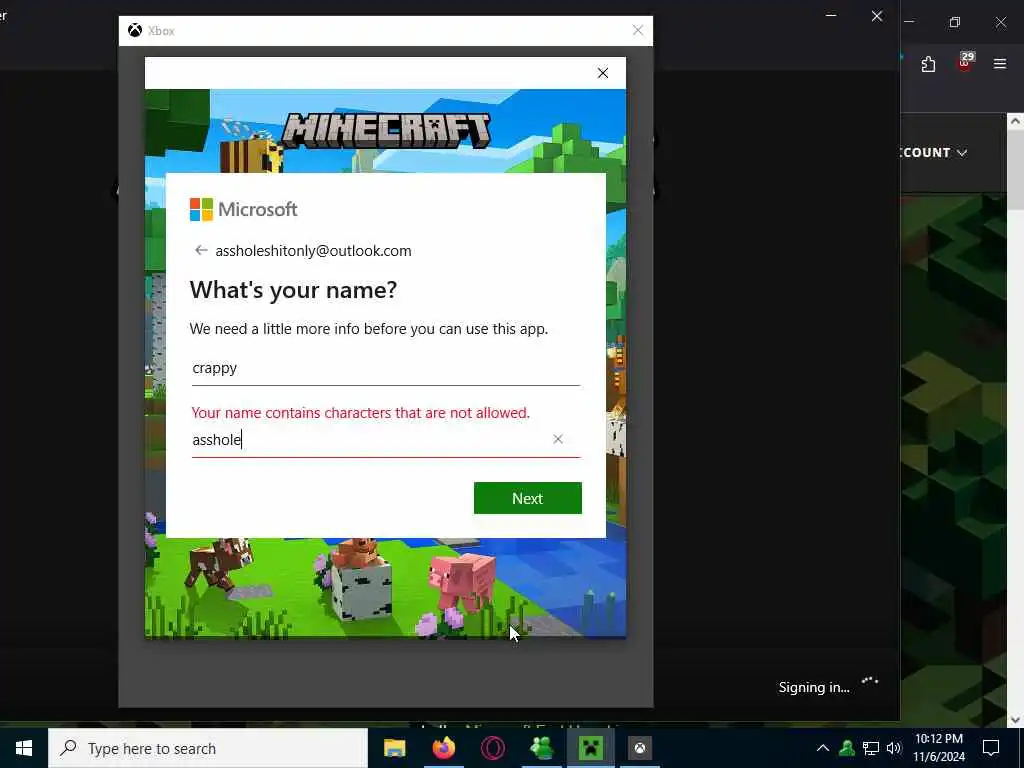This screenshot has height=768, width=1024.
Task: Close the Minecraft Launcher window
Action: 877,16
